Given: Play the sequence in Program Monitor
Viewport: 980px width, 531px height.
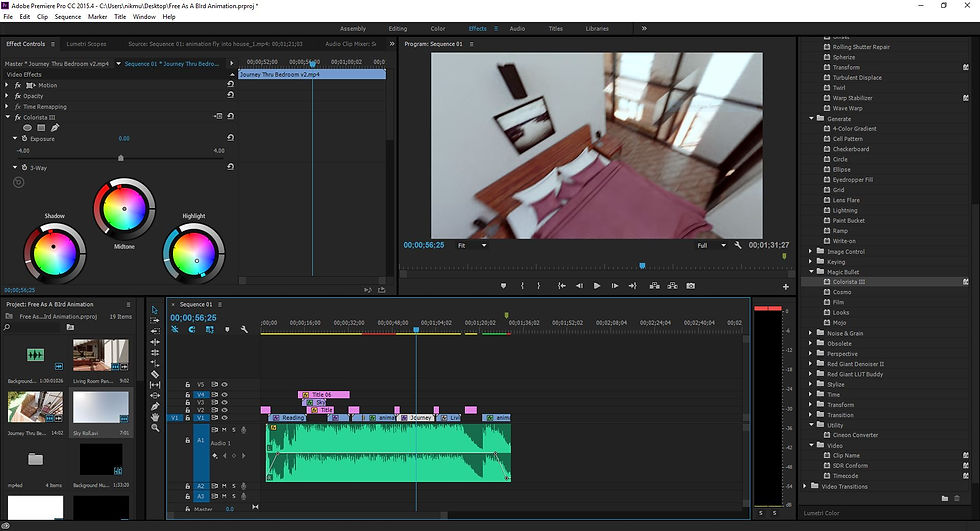Looking at the screenshot, I should [x=597, y=285].
